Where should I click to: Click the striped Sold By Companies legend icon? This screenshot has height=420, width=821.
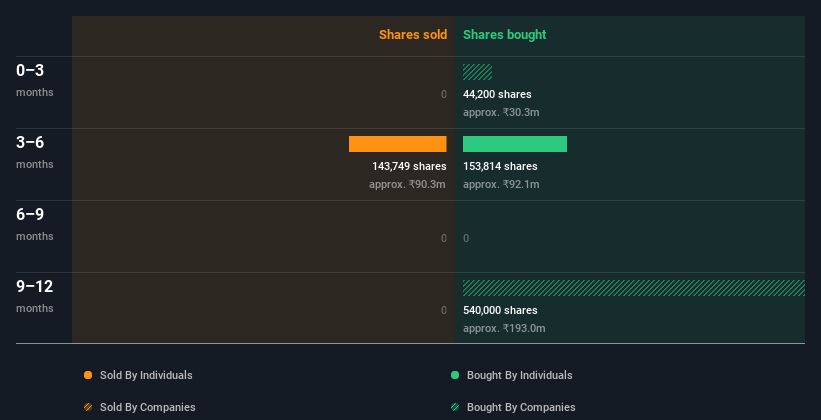pyautogui.click(x=88, y=407)
